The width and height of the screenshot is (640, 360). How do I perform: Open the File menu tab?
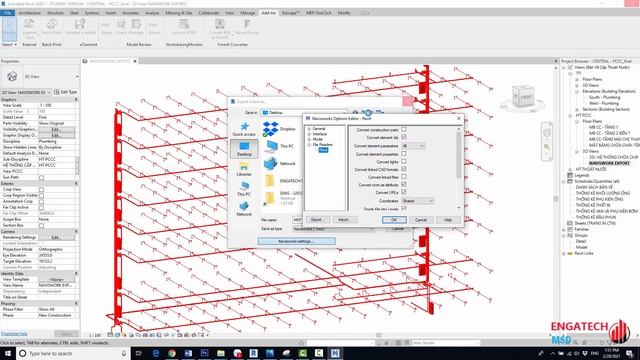click(x=7, y=13)
